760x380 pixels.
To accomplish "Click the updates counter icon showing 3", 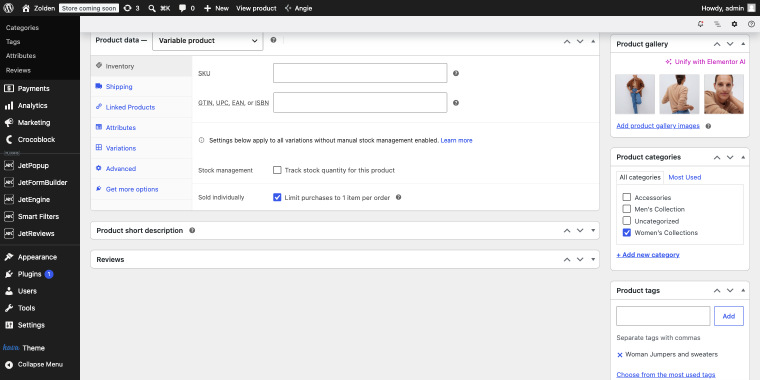I will [x=131, y=8].
